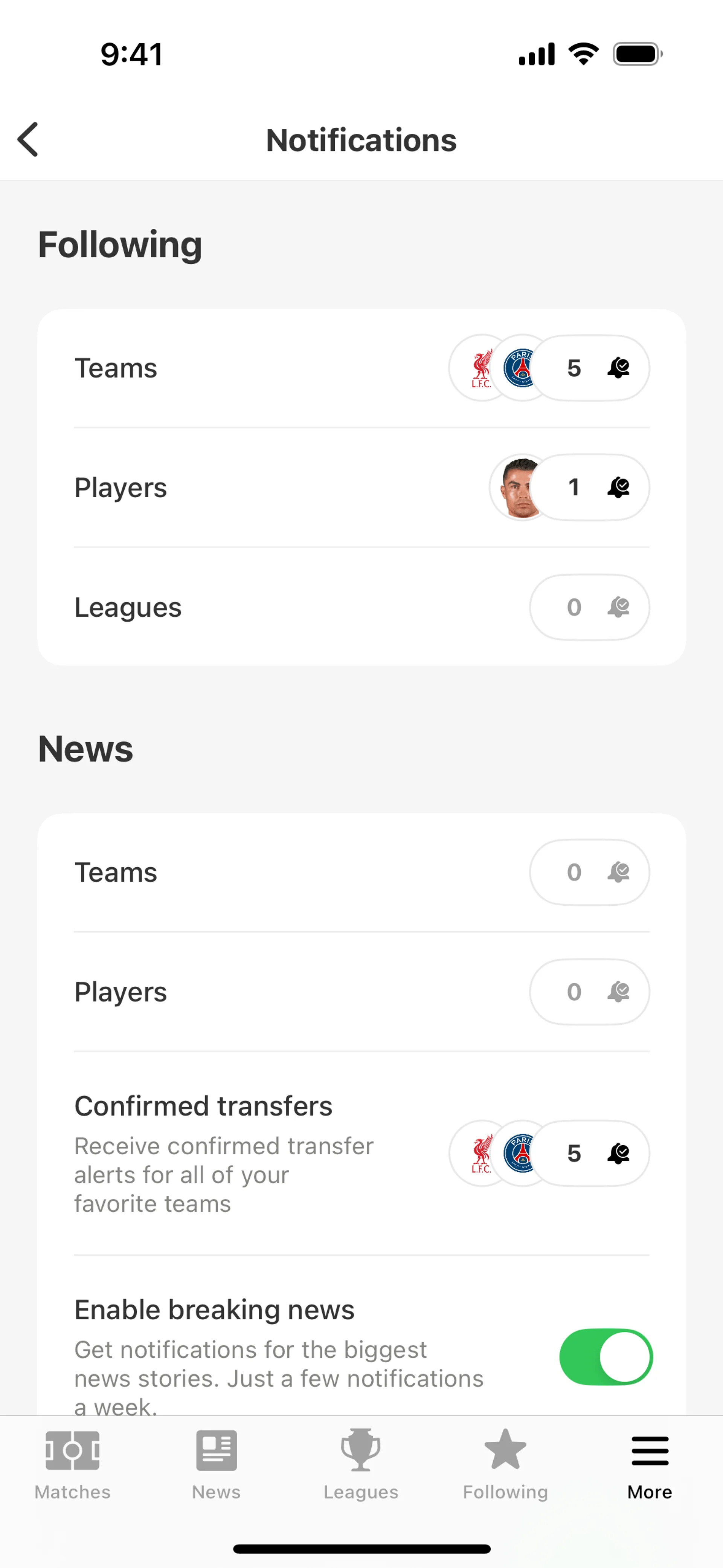This screenshot has width=723, height=1568.
Task: Tap the Liverpool crest in Following Teams row
Action: click(481, 368)
